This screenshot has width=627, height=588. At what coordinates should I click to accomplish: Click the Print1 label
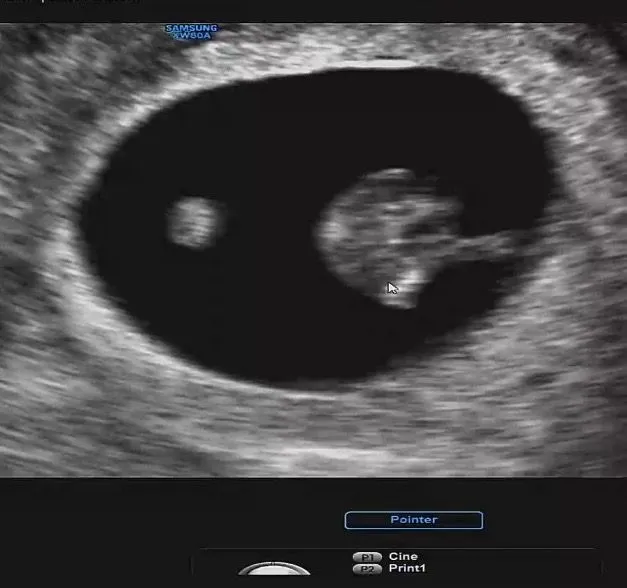click(x=407, y=568)
